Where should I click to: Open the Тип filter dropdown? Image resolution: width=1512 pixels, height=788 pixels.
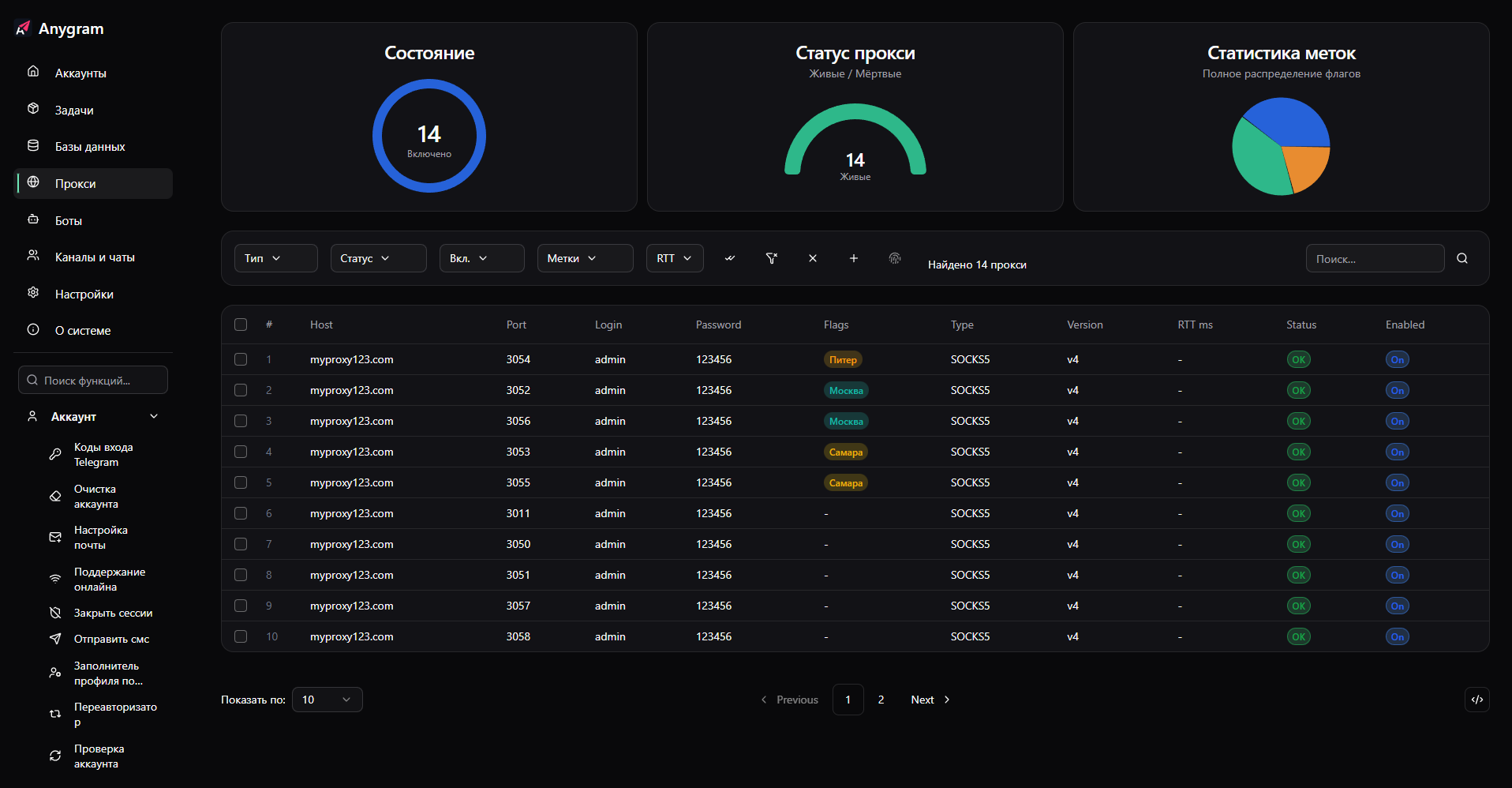(x=276, y=258)
